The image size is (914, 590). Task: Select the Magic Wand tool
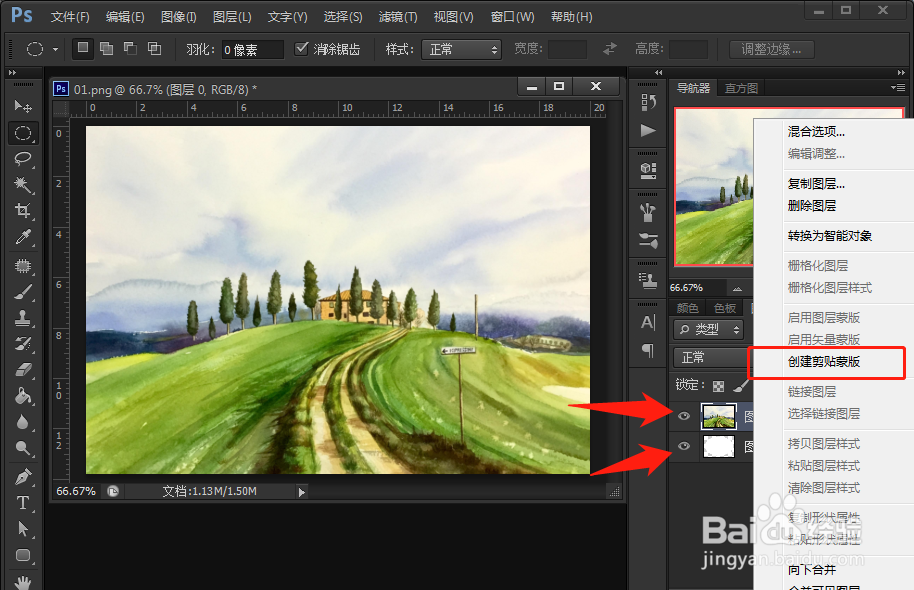[23, 185]
